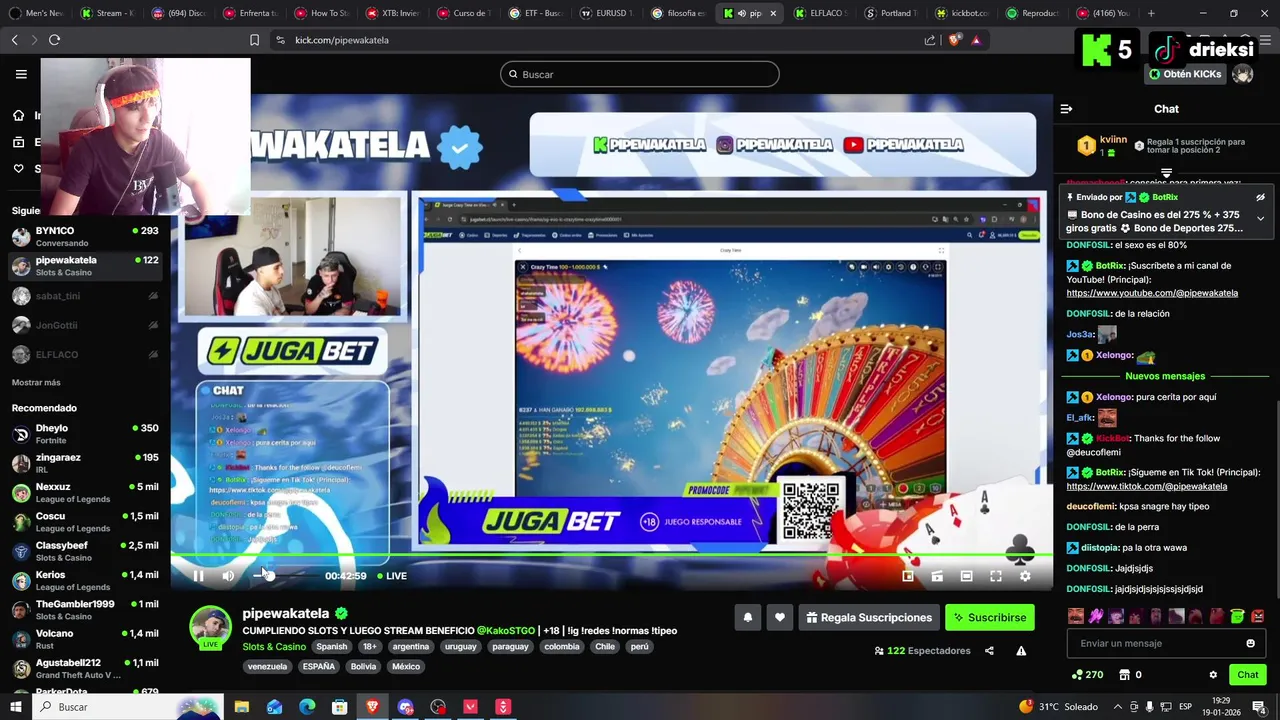Viewport: 1280px width, 720px height.
Task: Hide the pinned BotRix message
Action: click(1260, 198)
